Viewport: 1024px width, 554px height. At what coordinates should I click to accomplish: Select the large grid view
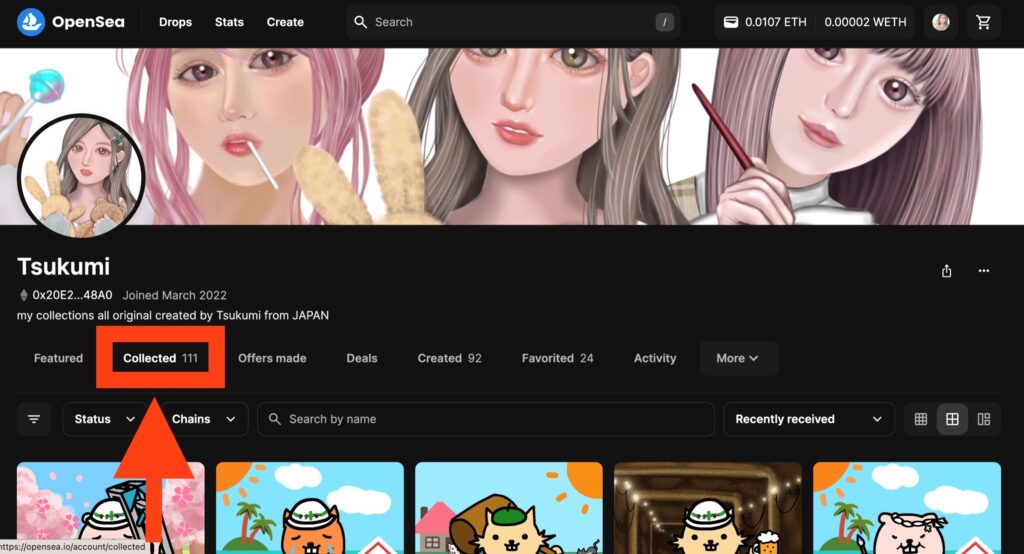952,419
